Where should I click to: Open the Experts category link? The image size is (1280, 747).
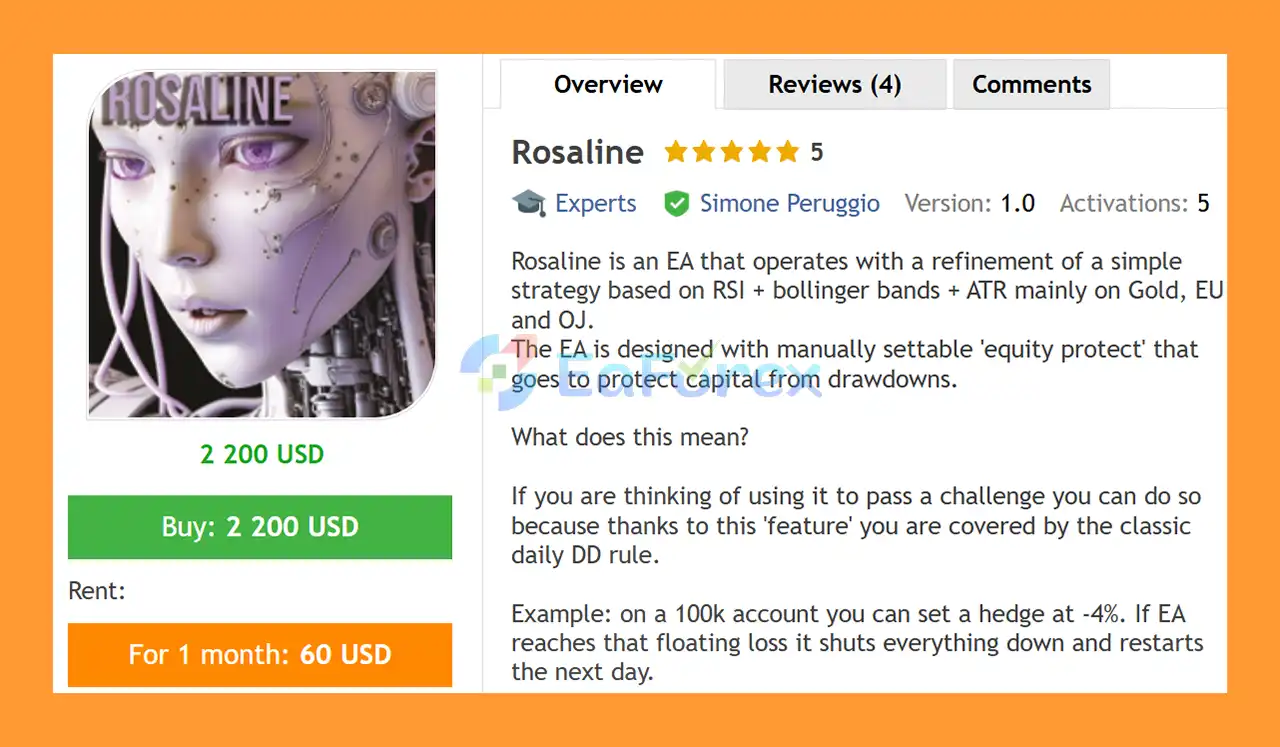(x=595, y=204)
